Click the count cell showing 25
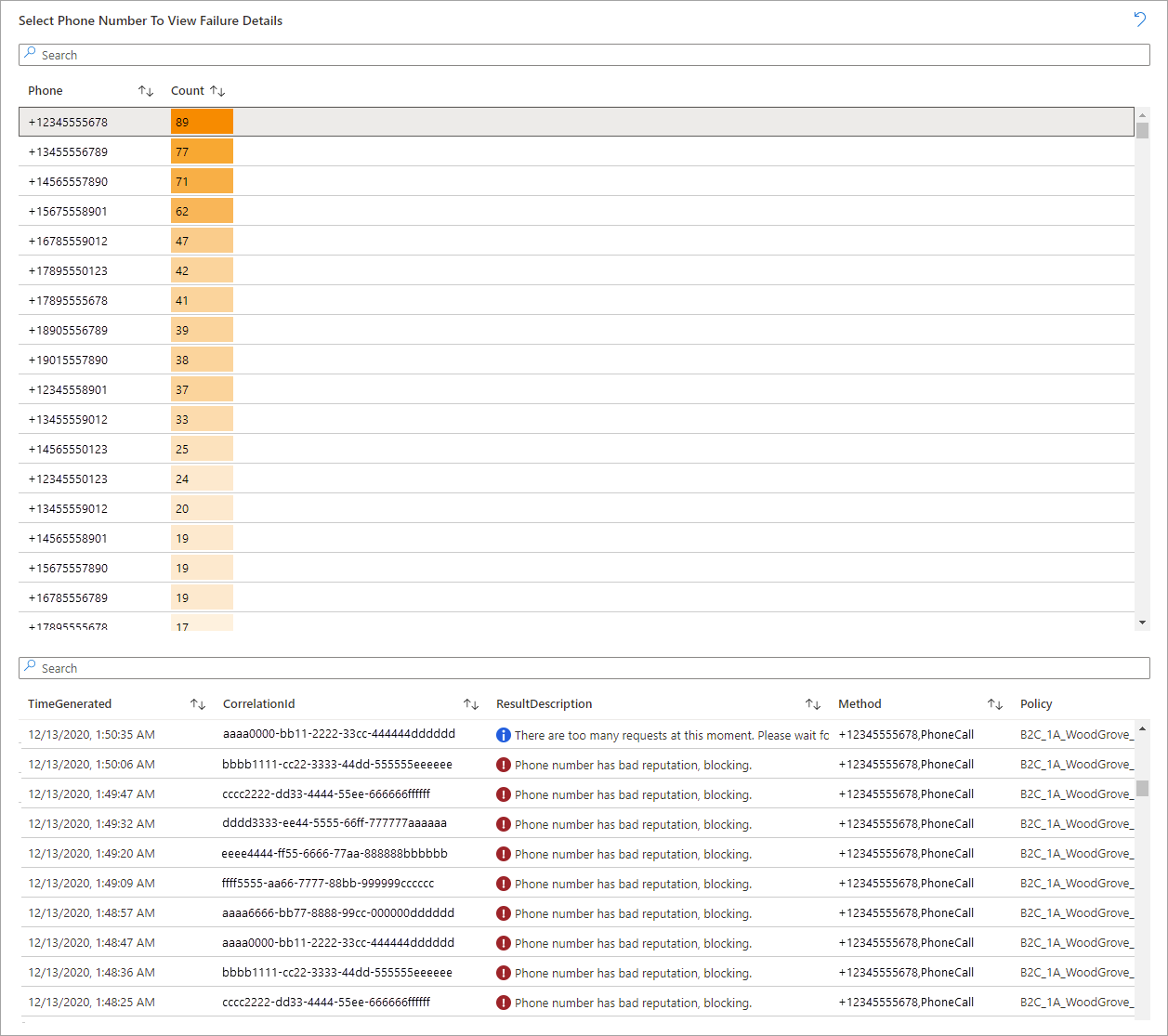The width and height of the screenshot is (1168, 1036). point(202,449)
